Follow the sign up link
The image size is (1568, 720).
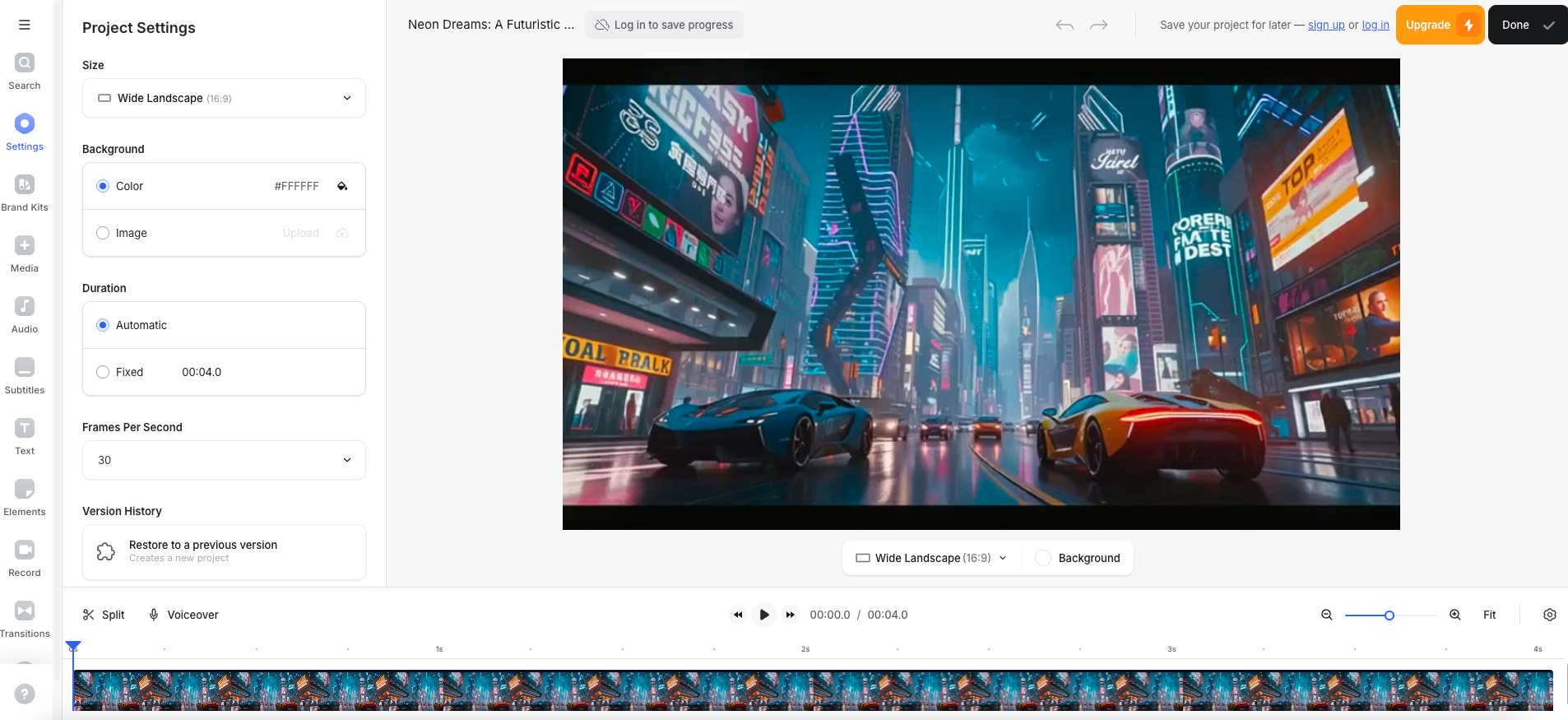pyautogui.click(x=1326, y=25)
